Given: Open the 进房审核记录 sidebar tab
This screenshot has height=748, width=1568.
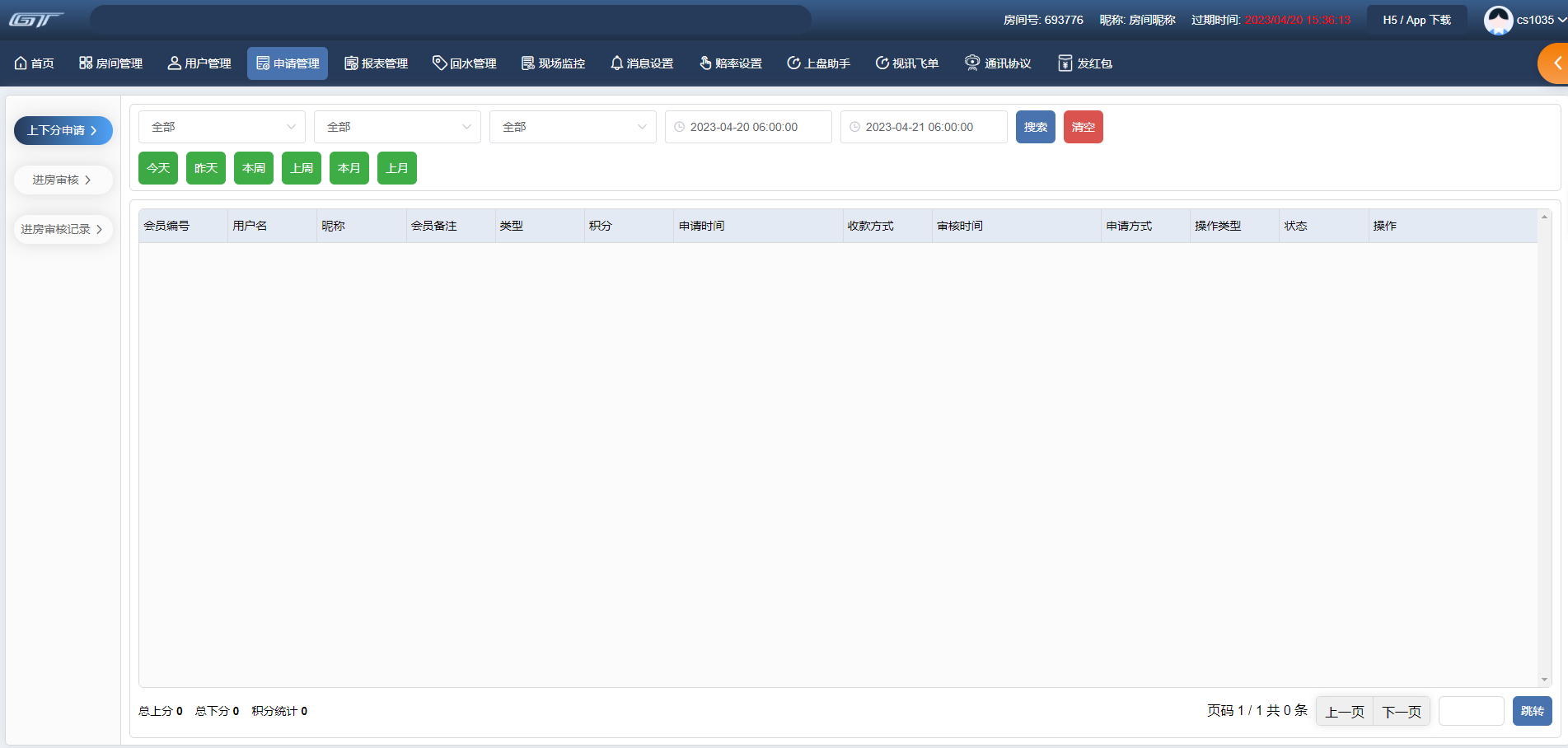Looking at the screenshot, I should (x=63, y=229).
